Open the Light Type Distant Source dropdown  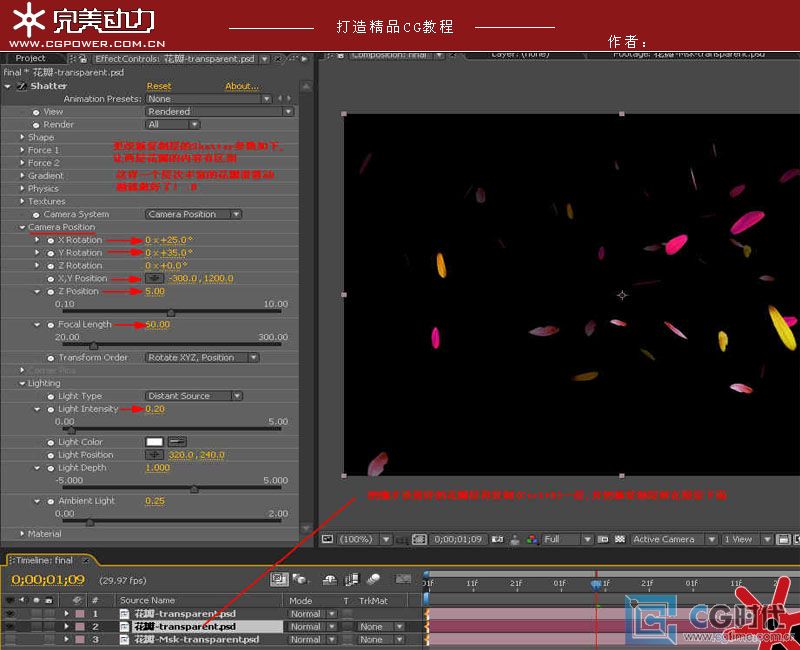pos(193,396)
